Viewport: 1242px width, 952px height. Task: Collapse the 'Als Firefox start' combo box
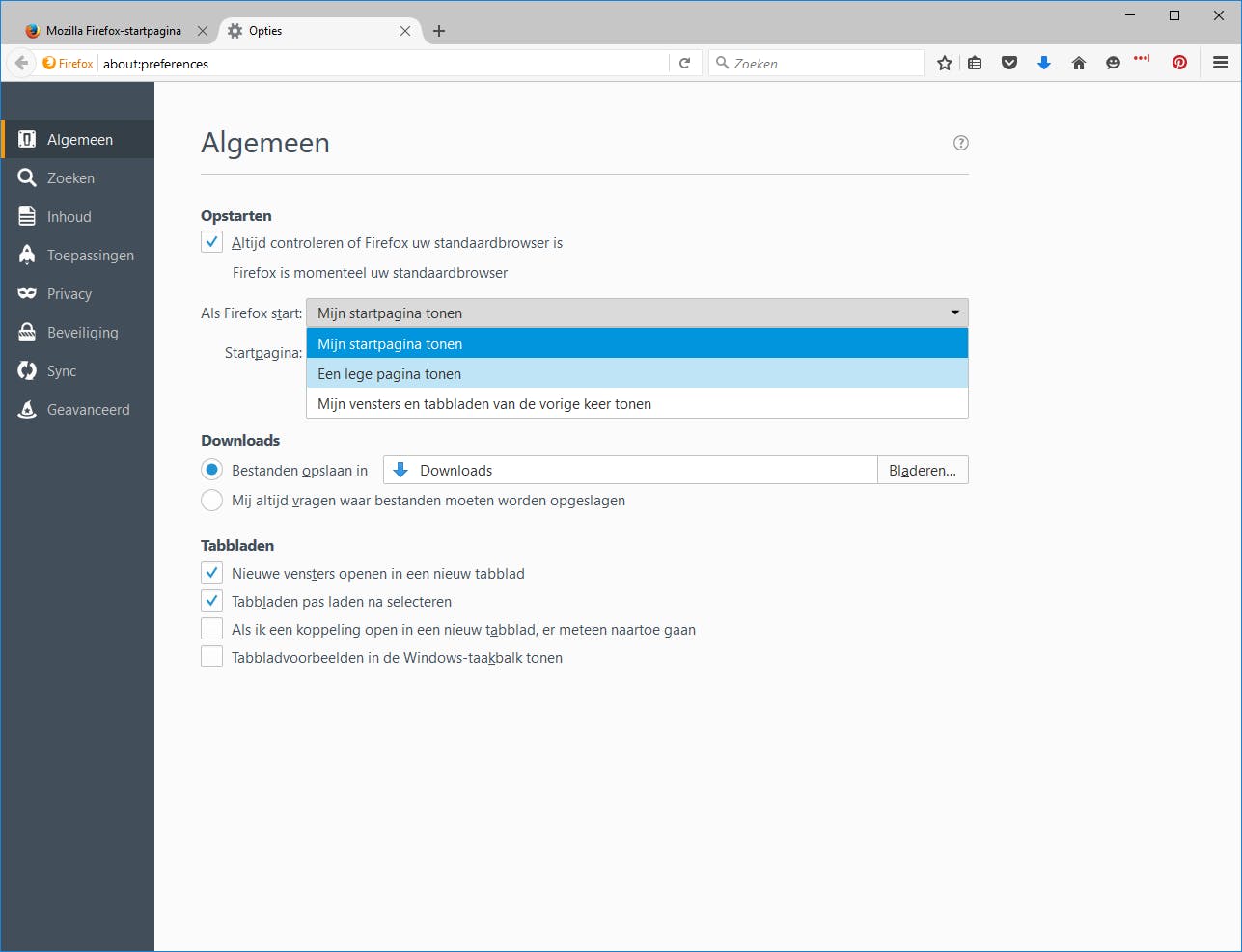[637, 313]
